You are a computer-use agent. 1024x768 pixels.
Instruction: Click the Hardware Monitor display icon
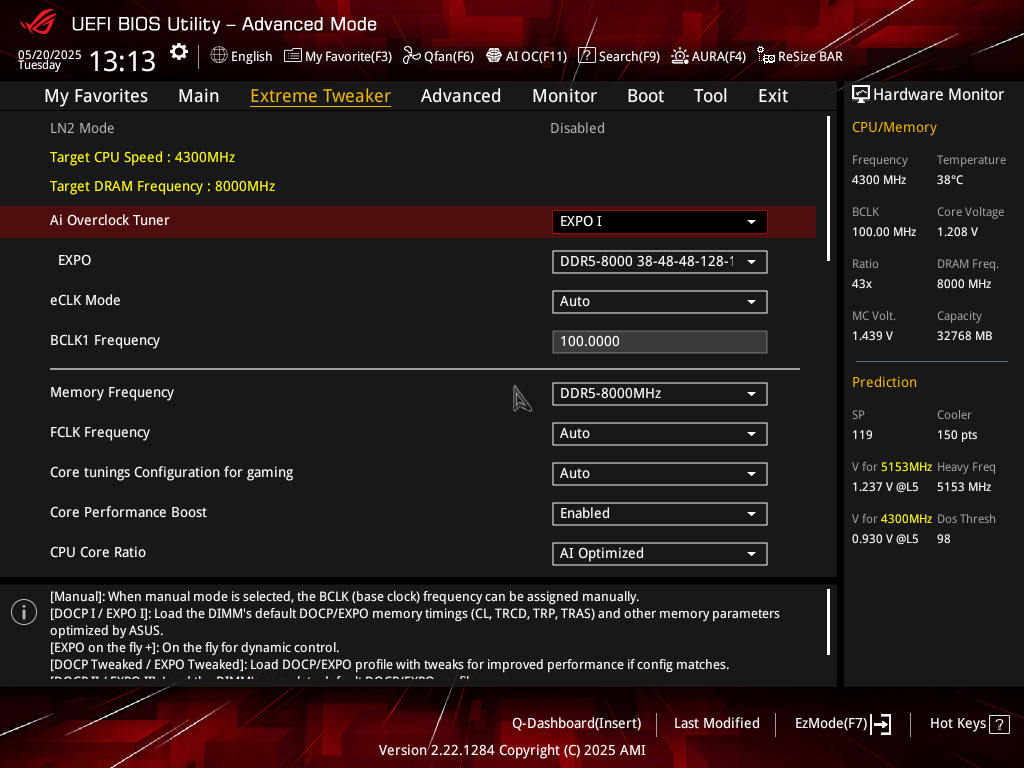pyautogui.click(x=861, y=95)
